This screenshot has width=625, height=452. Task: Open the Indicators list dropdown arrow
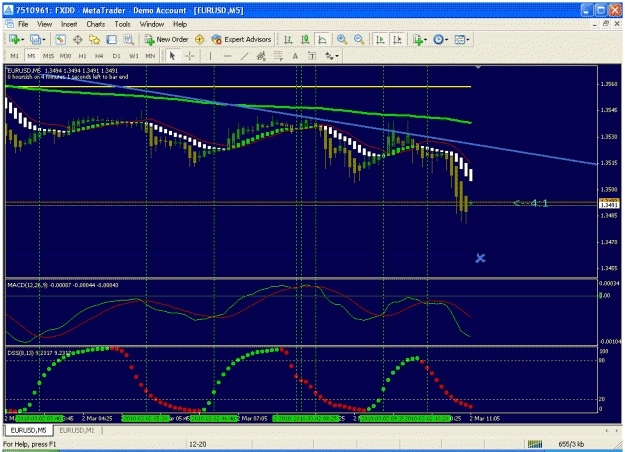click(425, 40)
